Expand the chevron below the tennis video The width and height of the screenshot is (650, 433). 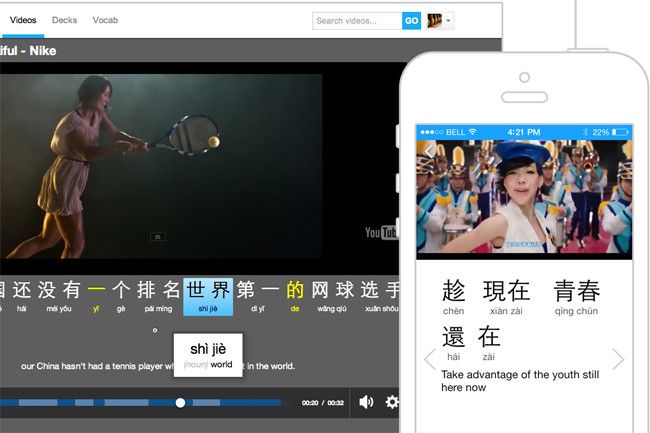click(157, 237)
